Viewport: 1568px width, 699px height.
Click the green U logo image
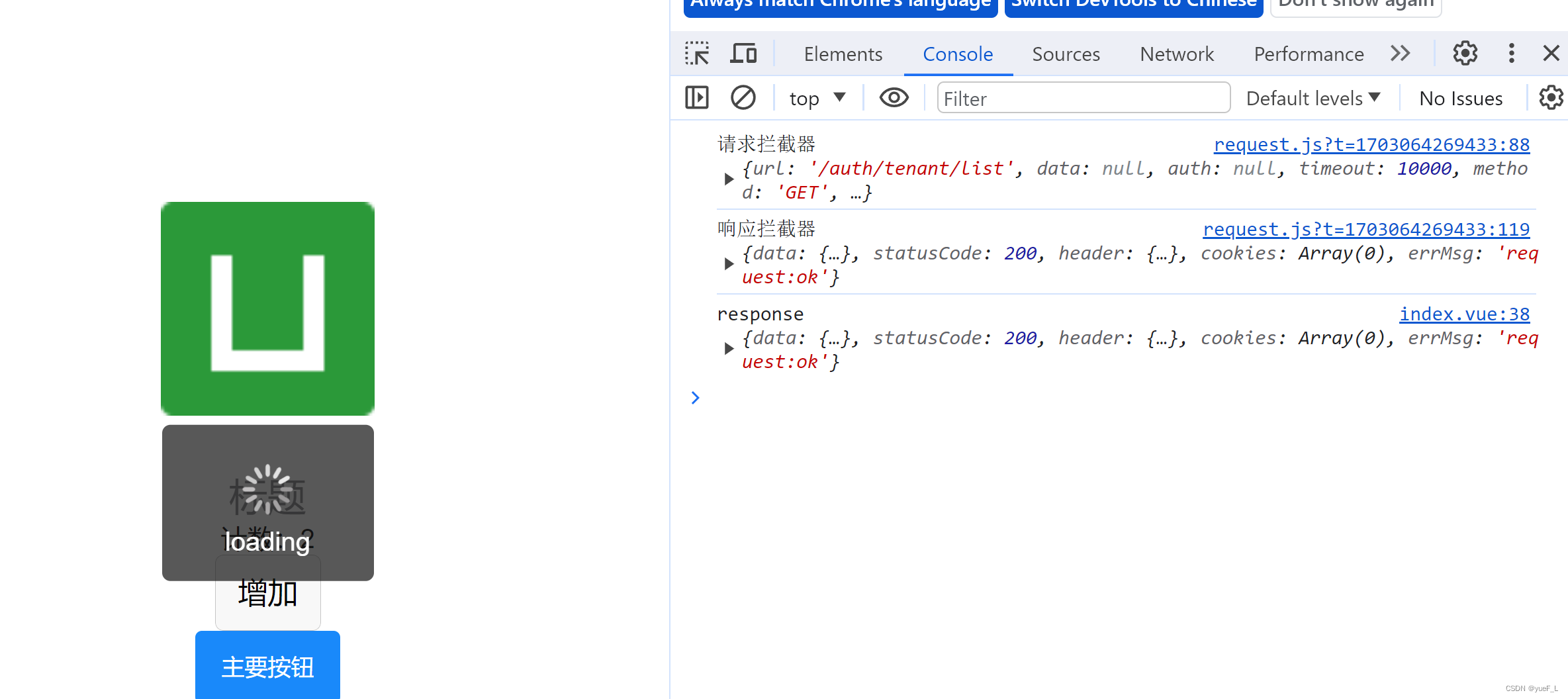click(x=267, y=308)
